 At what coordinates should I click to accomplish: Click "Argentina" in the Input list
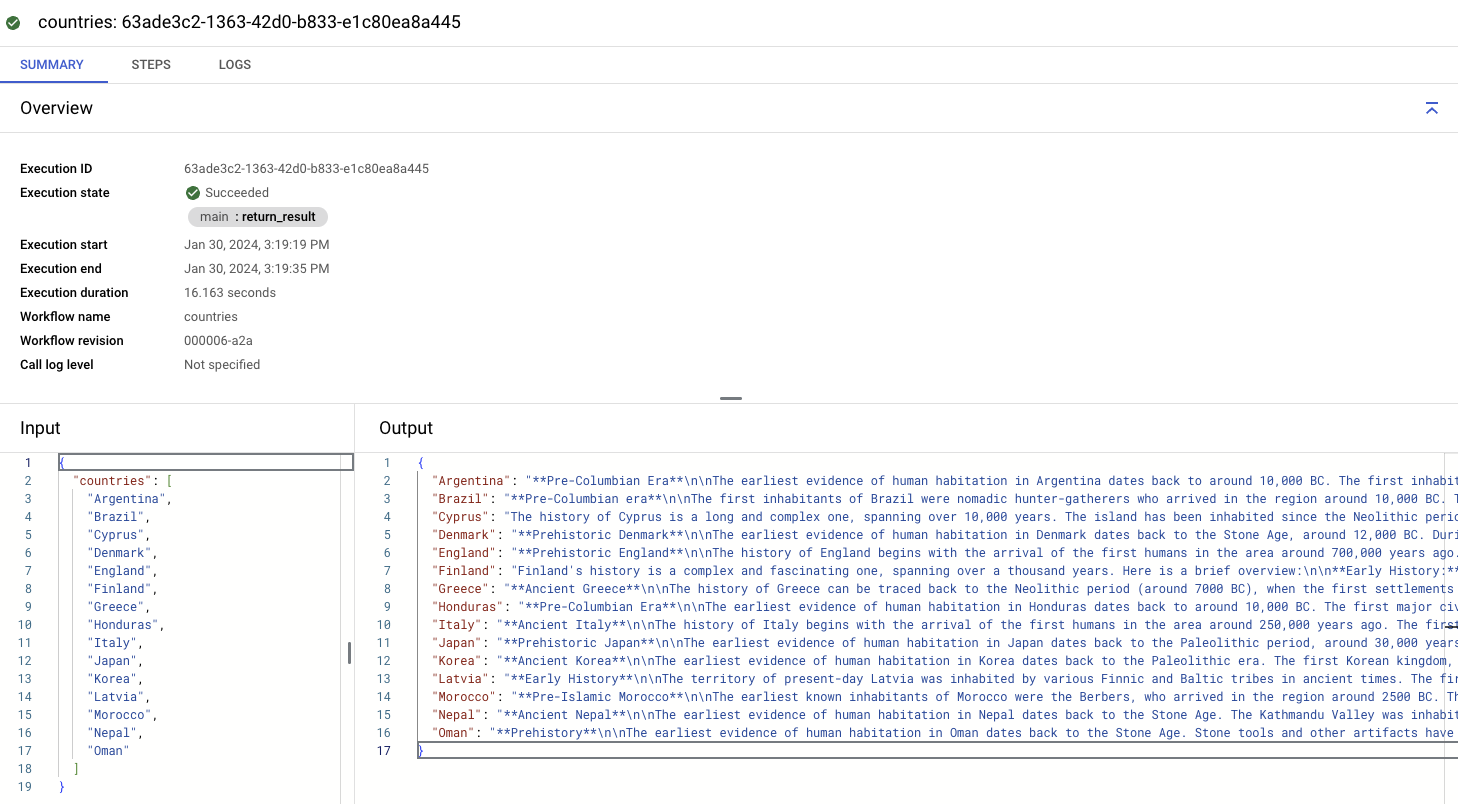coord(126,499)
